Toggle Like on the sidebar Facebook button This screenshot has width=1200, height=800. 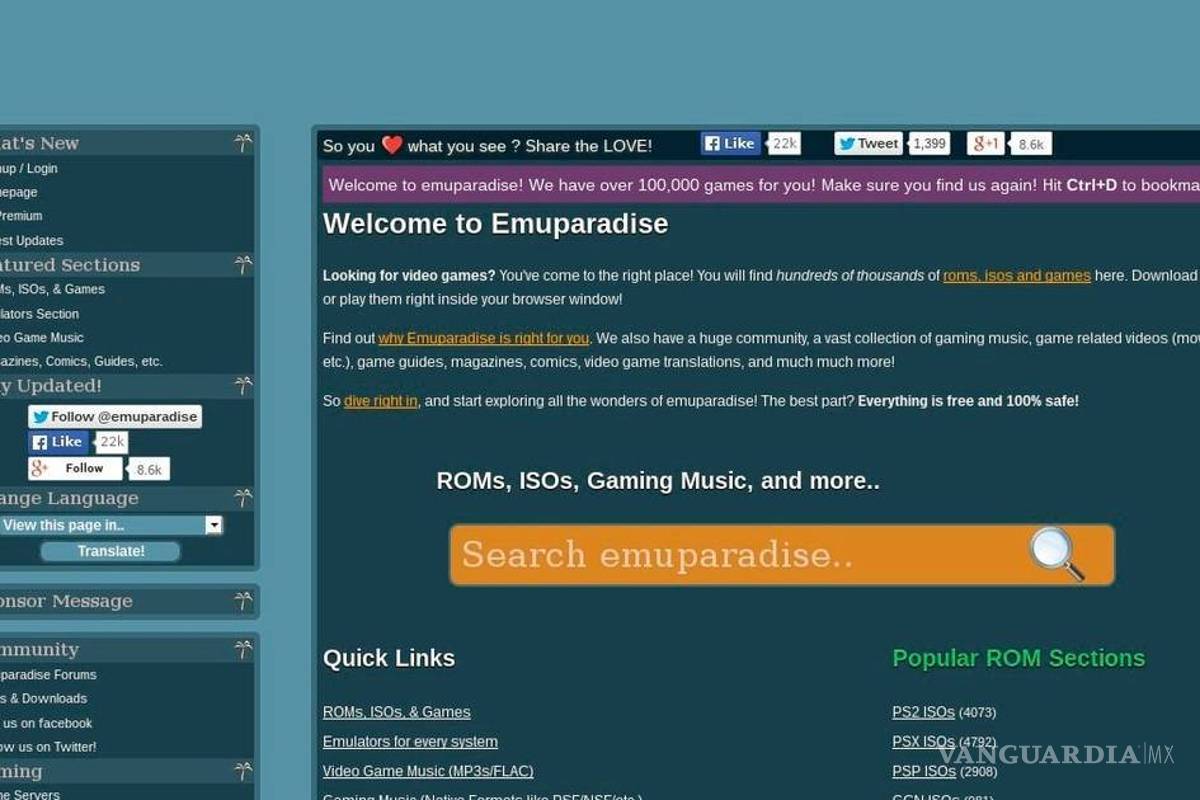pyautogui.click(x=58, y=442)
